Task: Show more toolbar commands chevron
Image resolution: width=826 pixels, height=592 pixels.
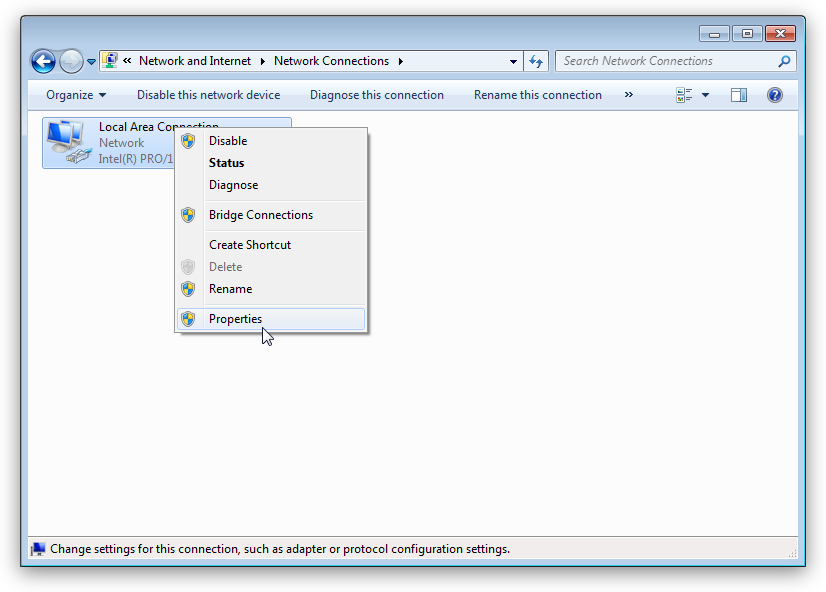Action: 628,95
